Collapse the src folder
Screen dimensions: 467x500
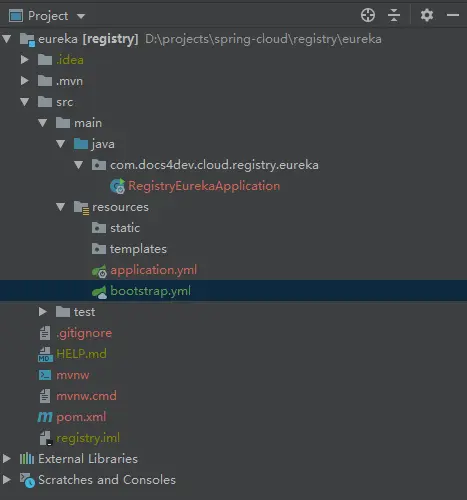24,102
